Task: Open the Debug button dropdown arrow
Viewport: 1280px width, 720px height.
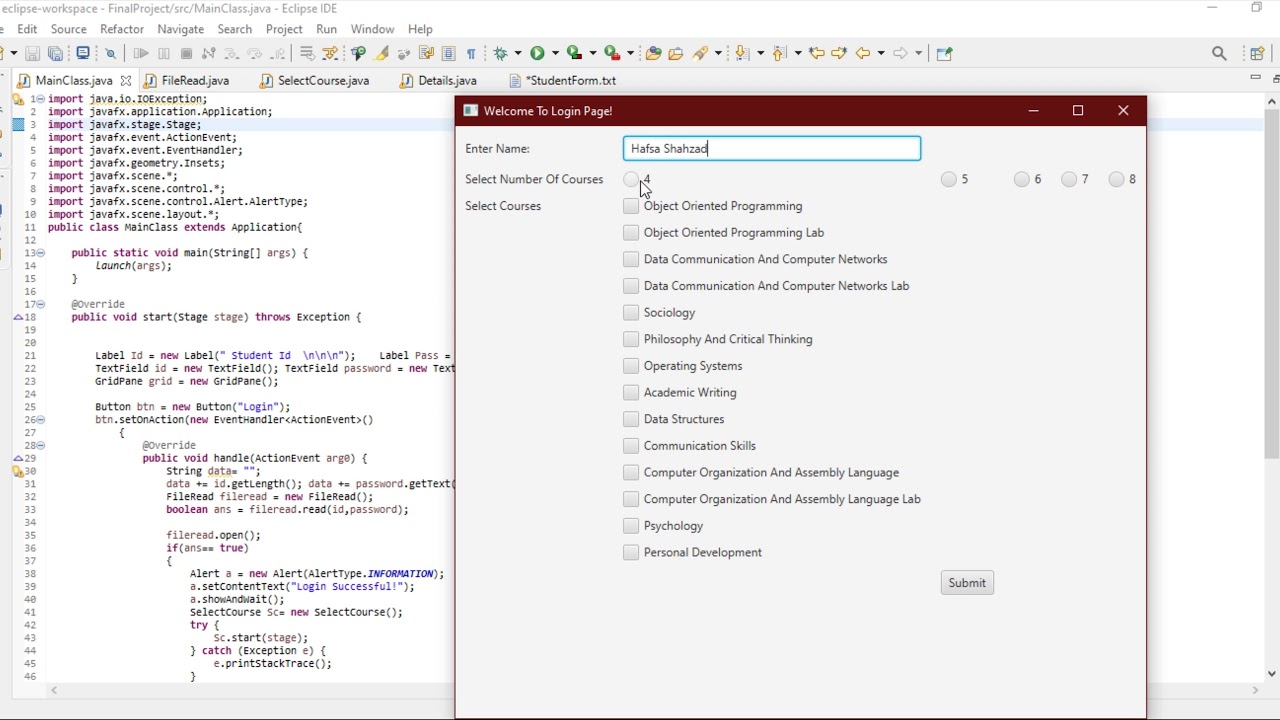Action: pos(518,54)
